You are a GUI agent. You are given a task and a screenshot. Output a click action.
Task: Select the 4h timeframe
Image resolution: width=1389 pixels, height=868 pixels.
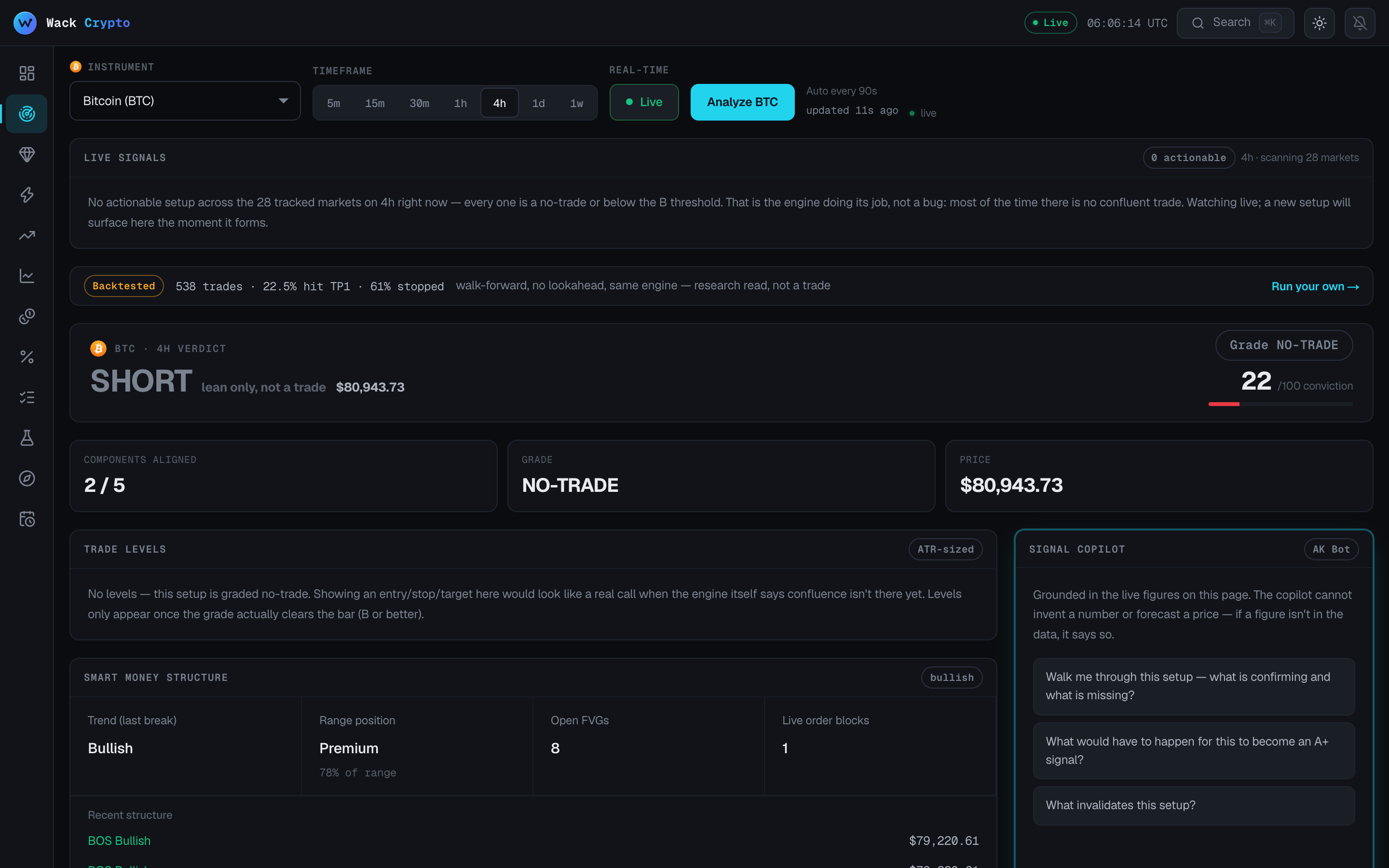pyautogui.click(x=499, y=103)
